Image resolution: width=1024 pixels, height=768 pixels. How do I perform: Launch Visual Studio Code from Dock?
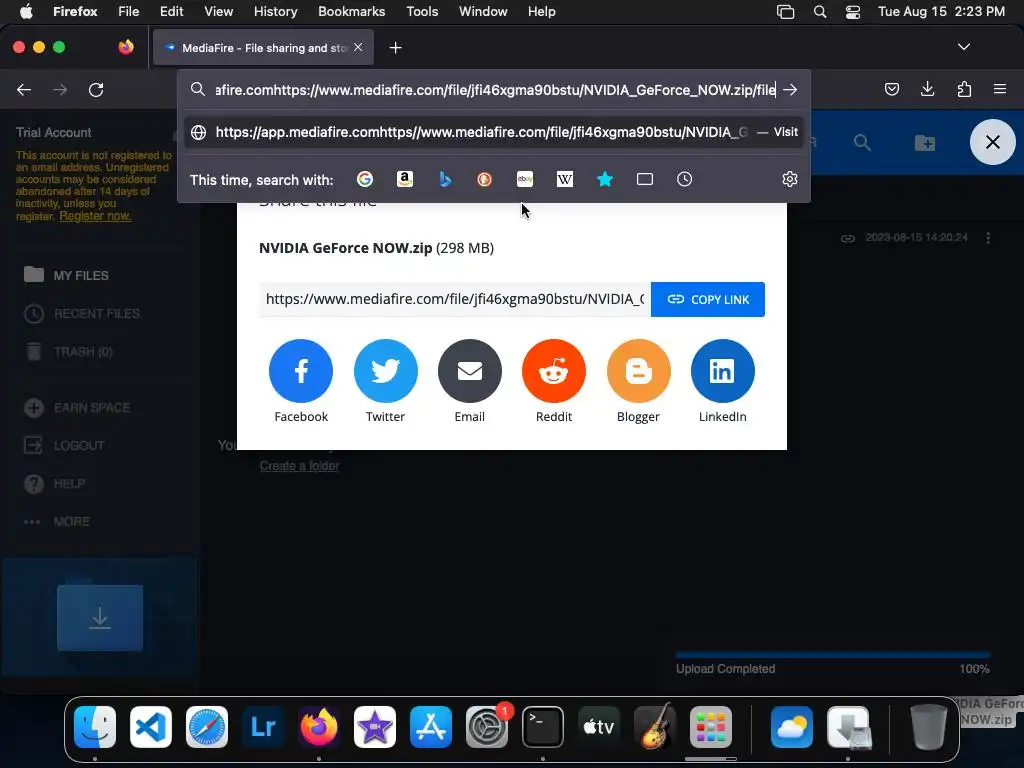(x=151, y=726)
